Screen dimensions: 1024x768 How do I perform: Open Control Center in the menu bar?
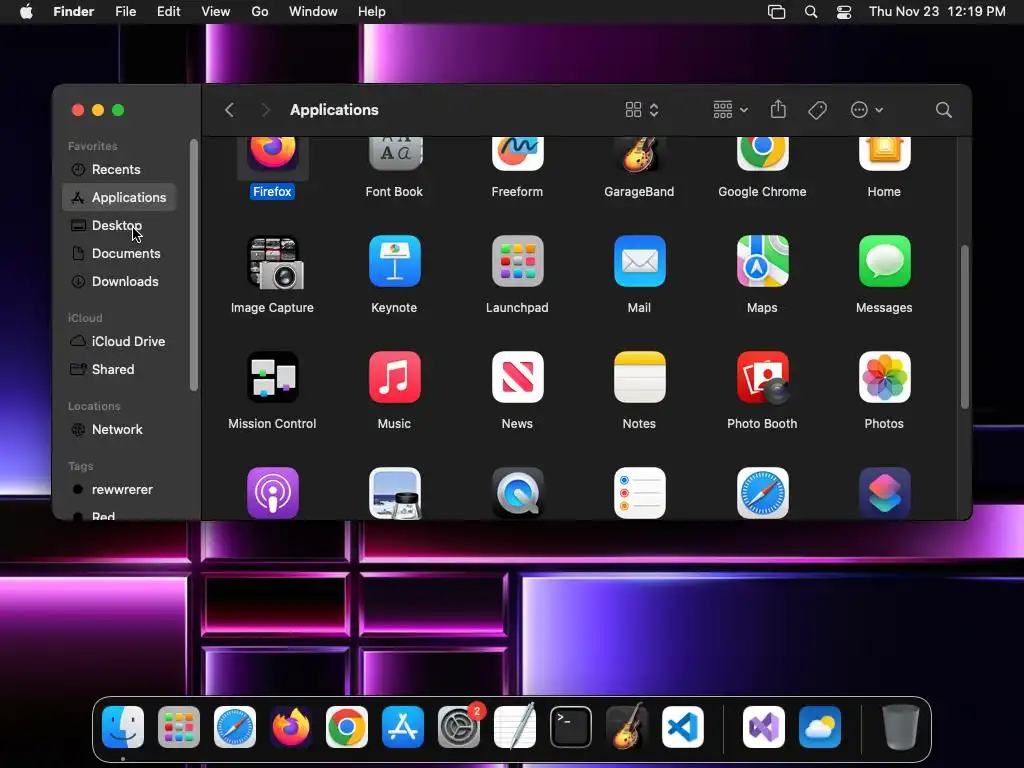(844, 12)
